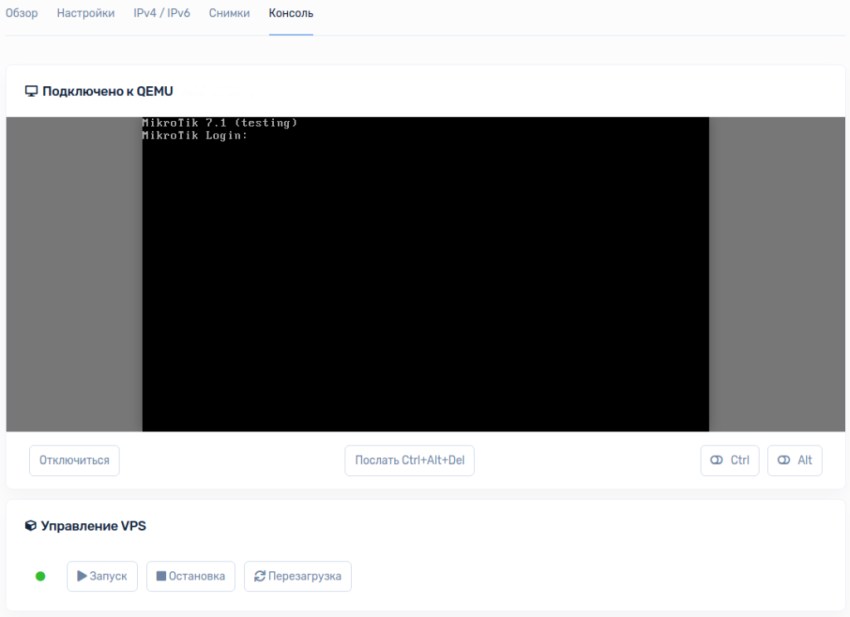This screenshot has height=617, width=850.
Task: Send Ctrl+Alt+Del to the console
Action: [409, 460]
